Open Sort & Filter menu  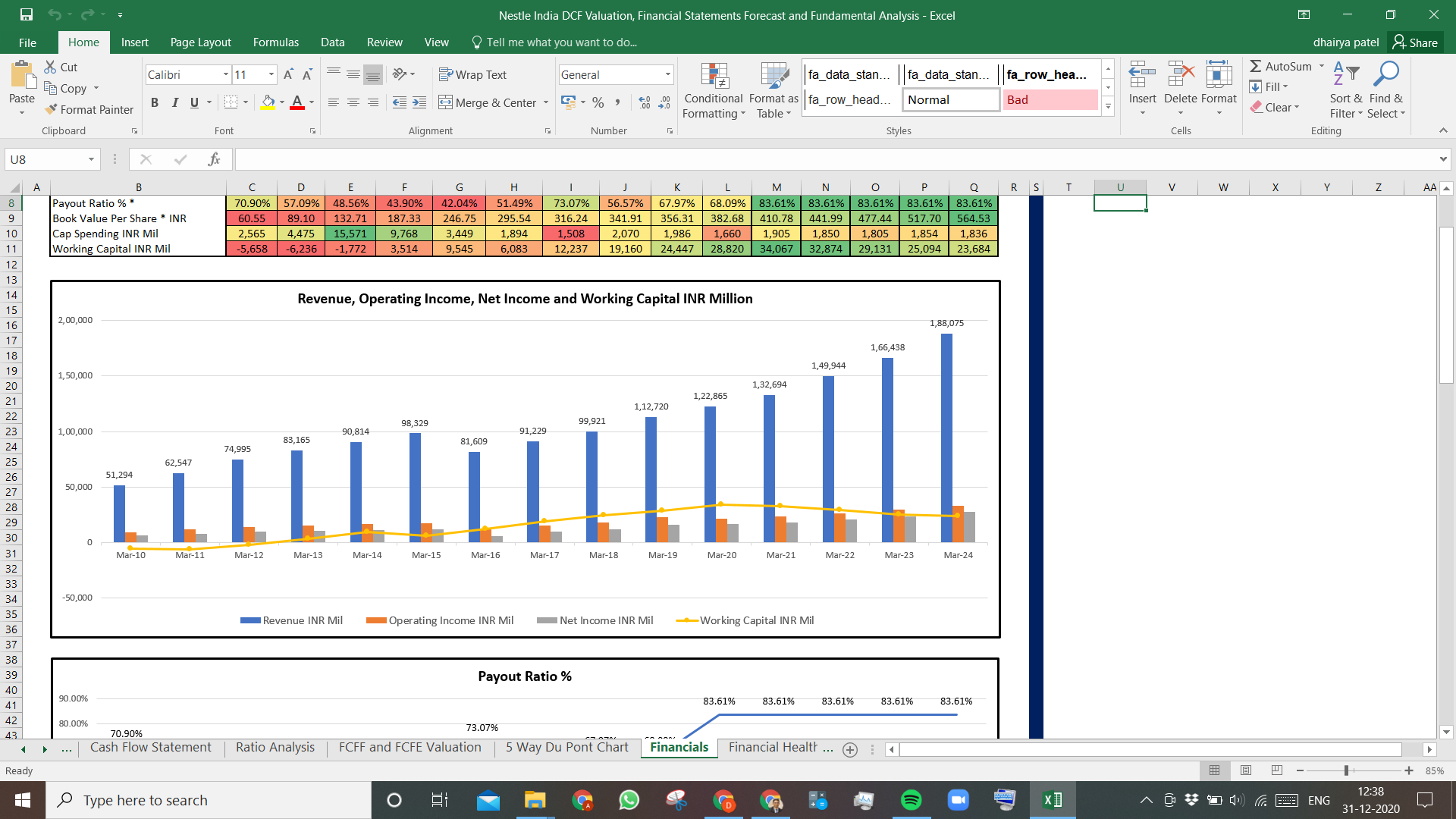(x=1346, y=89)
